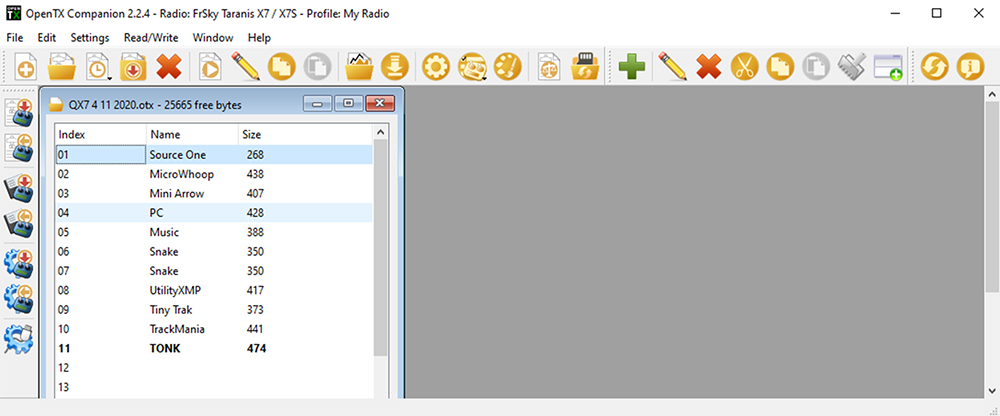
Task: Check for updates refresh icon
Action: [x=934, y=66]
